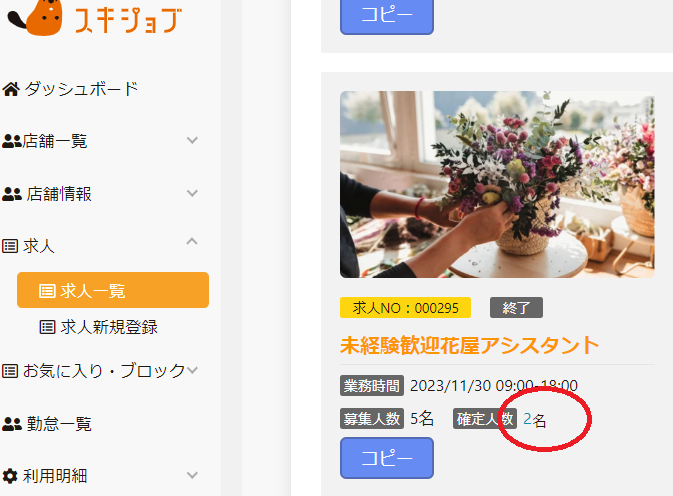
Task: Expand the 店舗一覧 chevron
Action: point(192,140)
